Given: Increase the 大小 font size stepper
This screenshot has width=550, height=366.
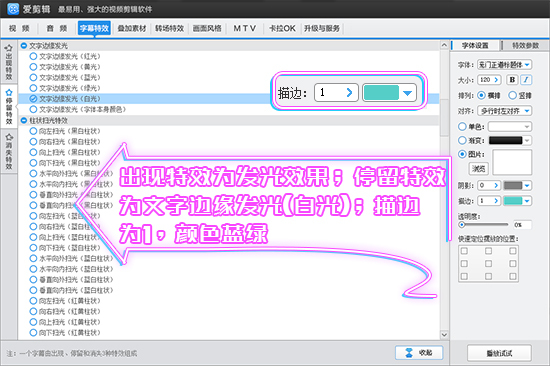Looking at the screenshot, I should point(496,80).
